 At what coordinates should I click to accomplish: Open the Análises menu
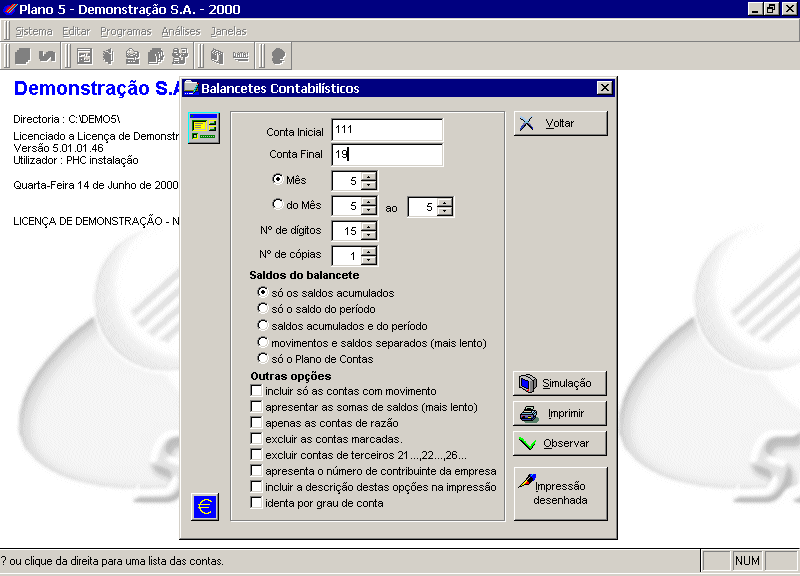tap(181, 31)
